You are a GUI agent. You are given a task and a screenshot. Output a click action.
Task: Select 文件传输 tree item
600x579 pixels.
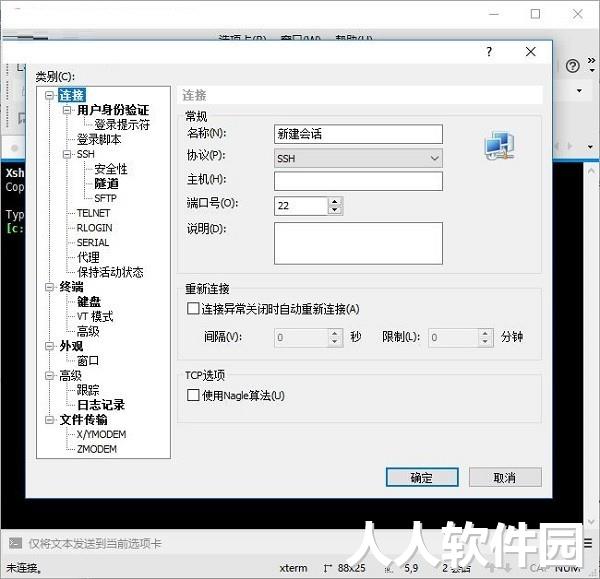click(83, 420)
